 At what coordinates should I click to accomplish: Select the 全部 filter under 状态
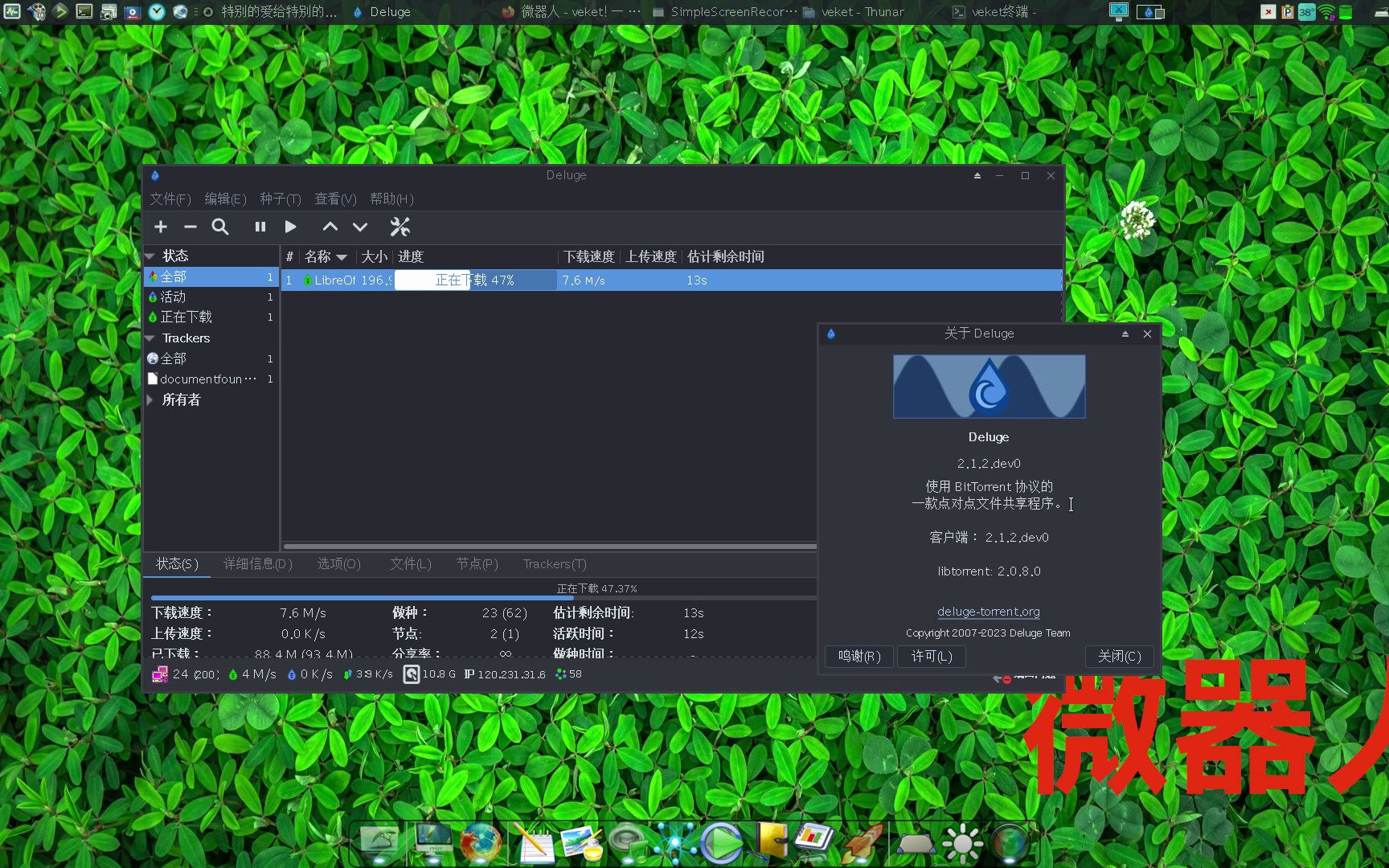[x=211, y=276]
